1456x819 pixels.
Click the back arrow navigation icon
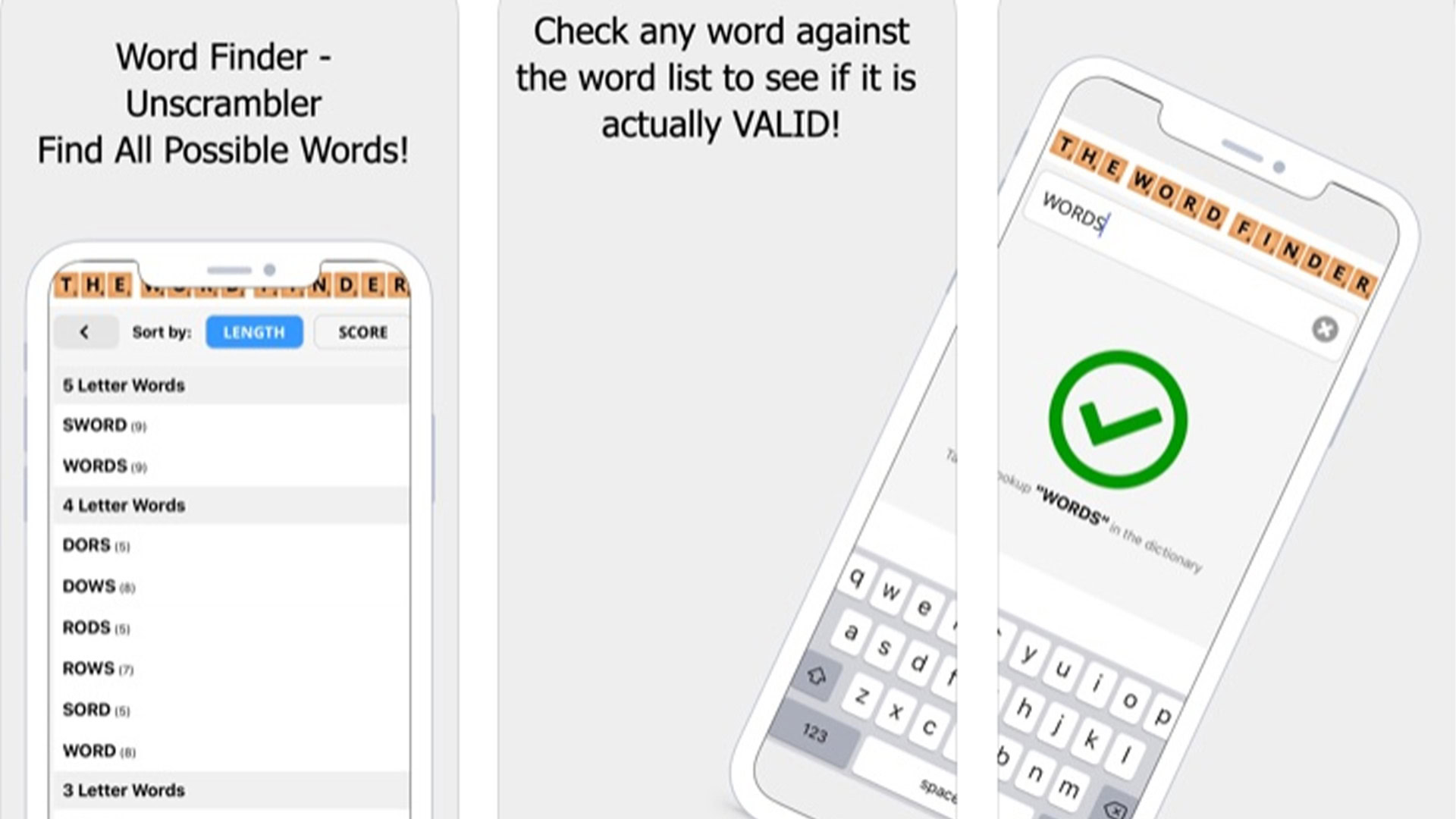[84, 332]
